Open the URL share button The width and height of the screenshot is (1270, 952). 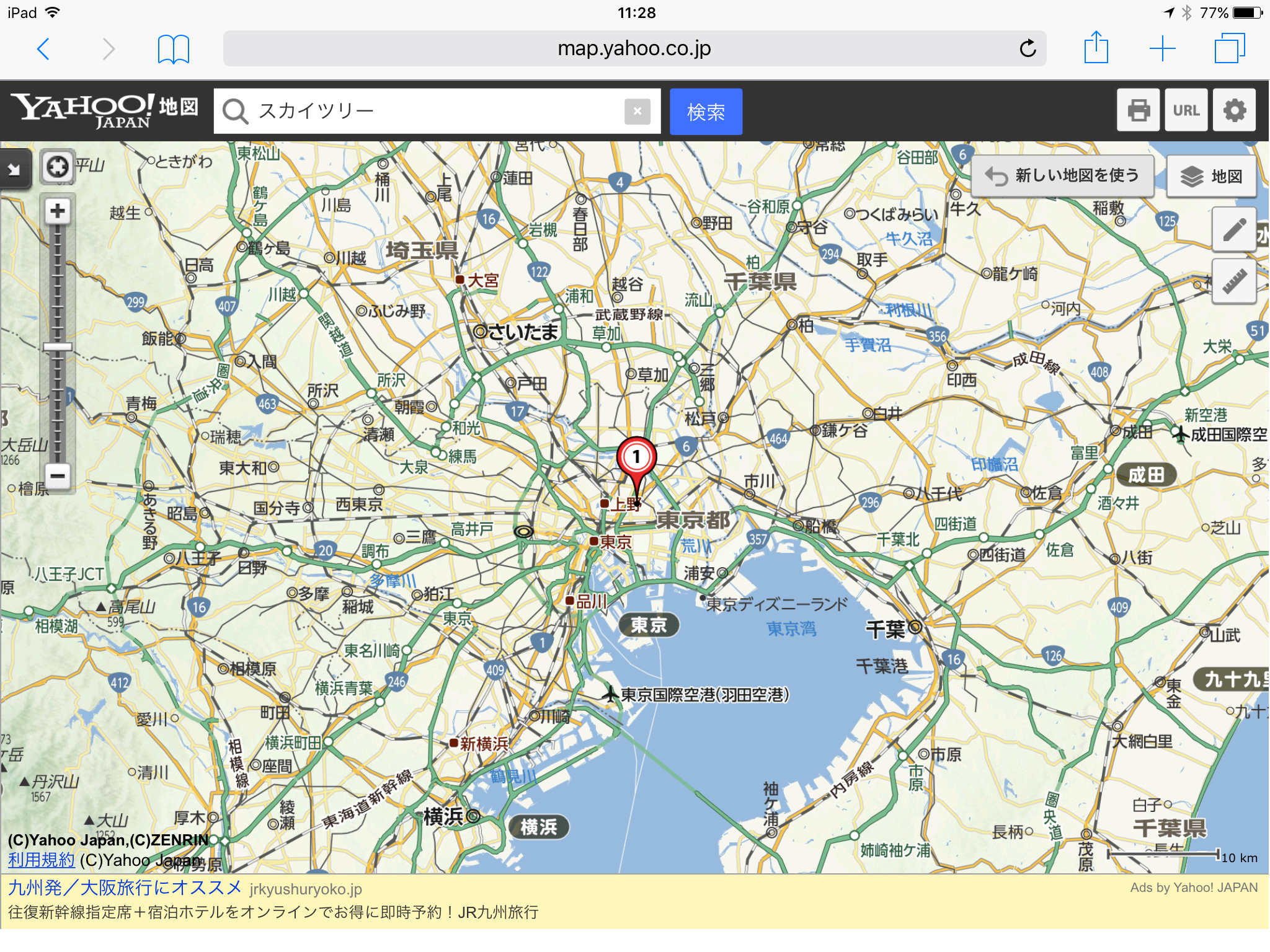pos(1186,110)
